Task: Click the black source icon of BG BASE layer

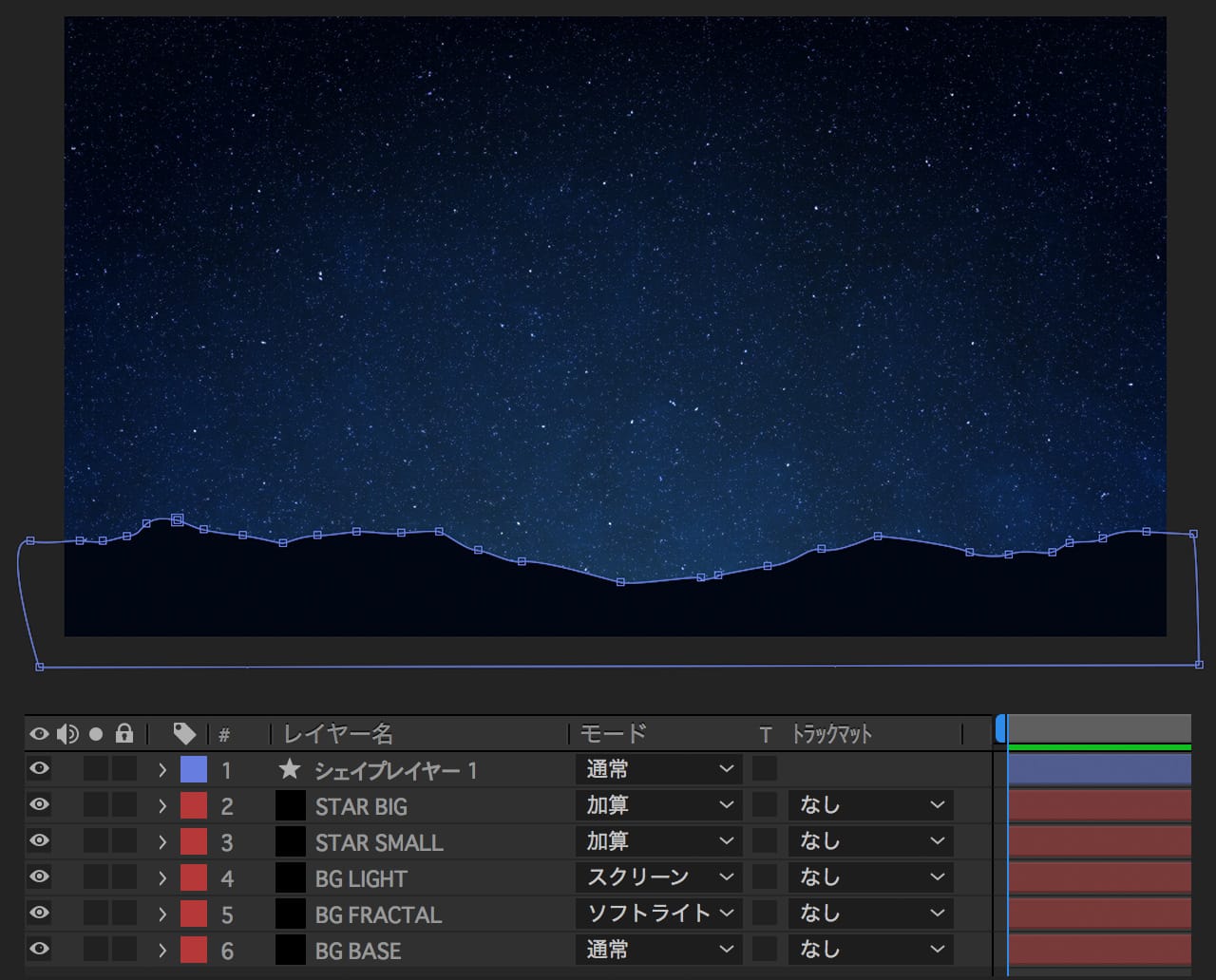Action: tap(291, 951)
